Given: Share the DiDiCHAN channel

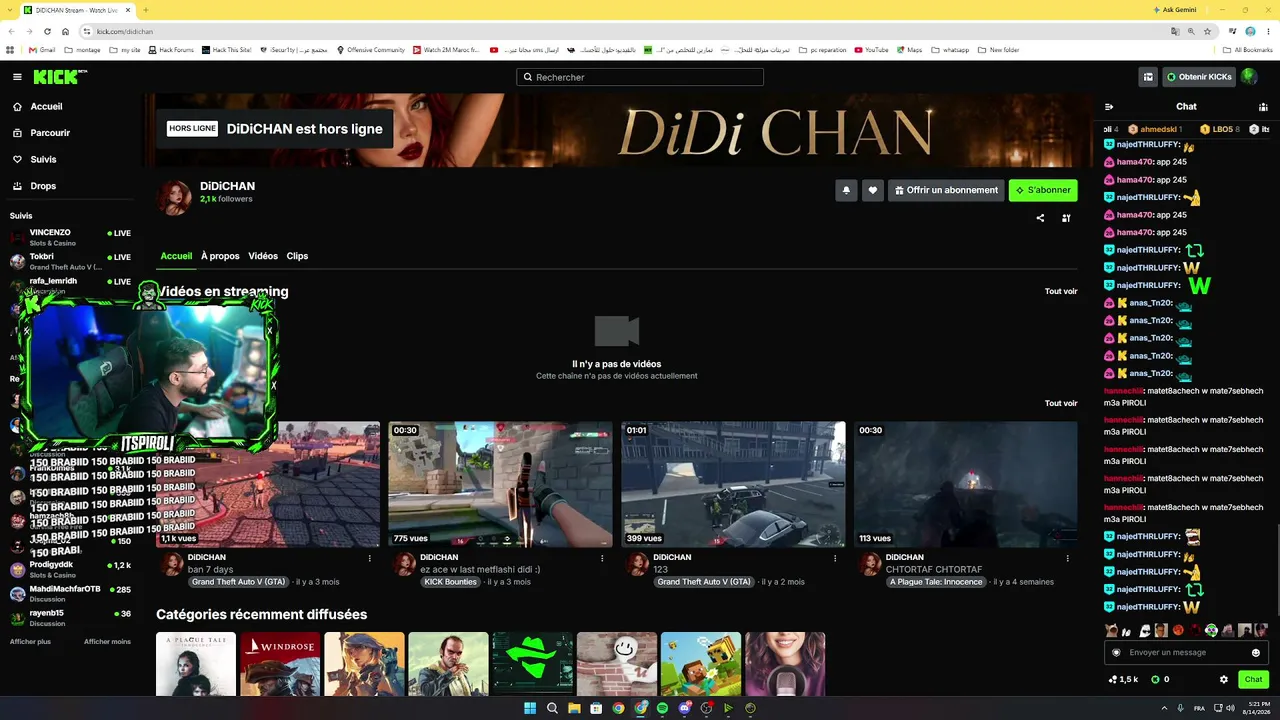Looking at the screenshot, I should (1040, 218).
